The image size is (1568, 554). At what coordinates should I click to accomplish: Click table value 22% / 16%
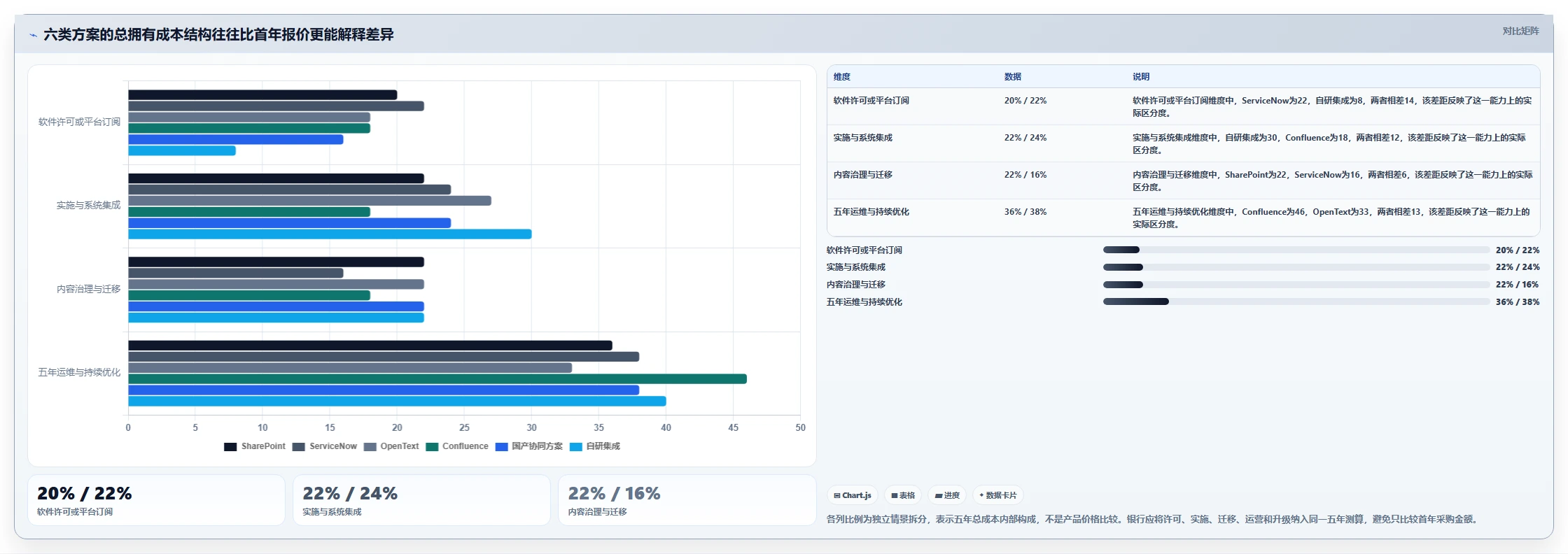[1025, 175]
